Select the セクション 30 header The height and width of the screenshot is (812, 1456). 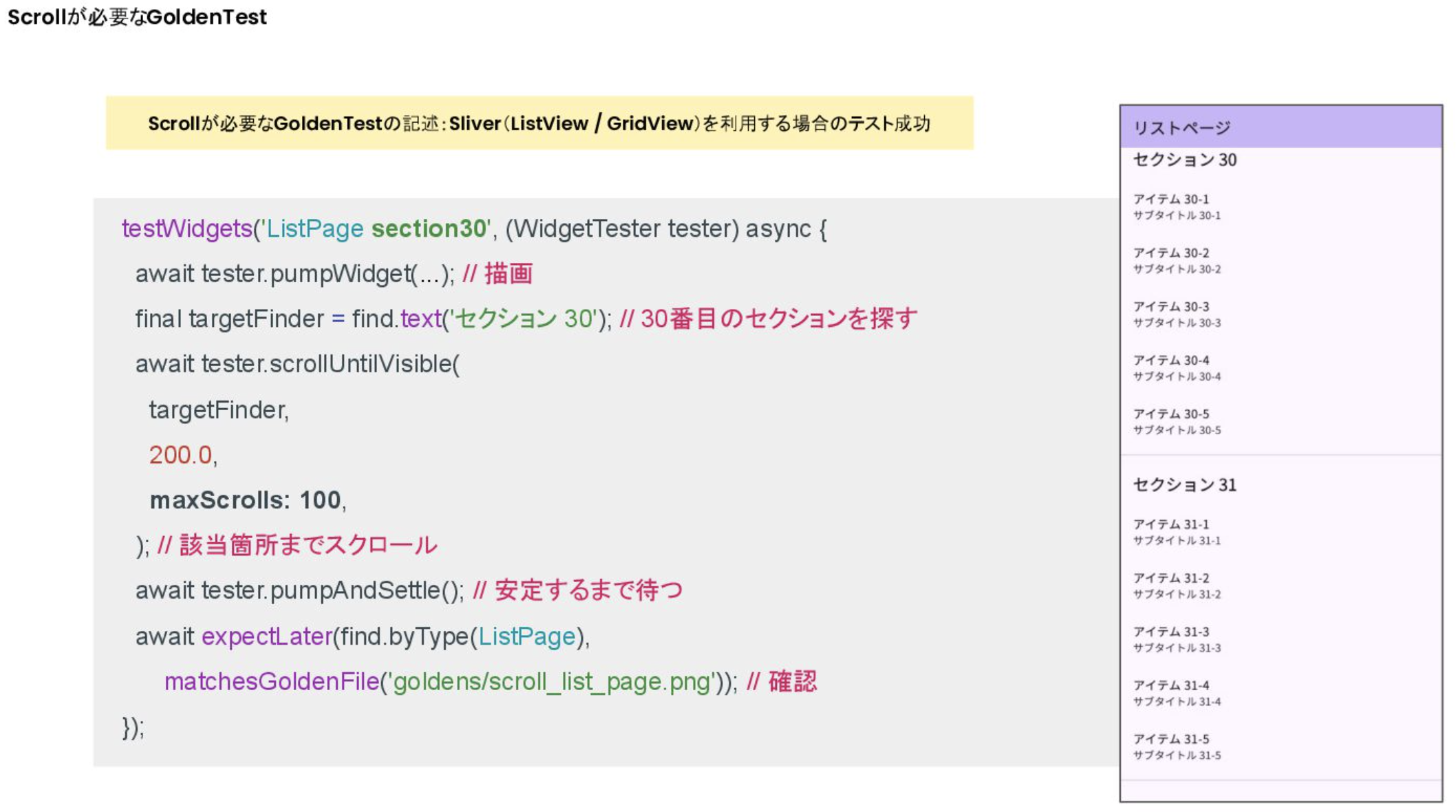click(1184, 160)
